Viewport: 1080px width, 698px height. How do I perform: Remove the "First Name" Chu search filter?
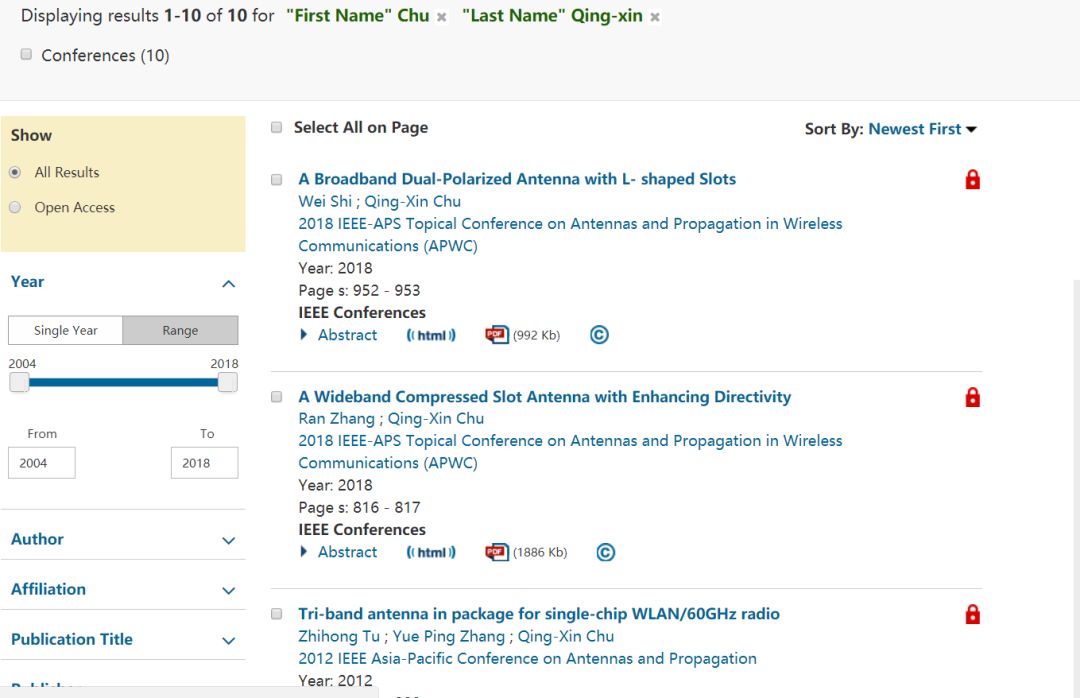click(442, 17)
